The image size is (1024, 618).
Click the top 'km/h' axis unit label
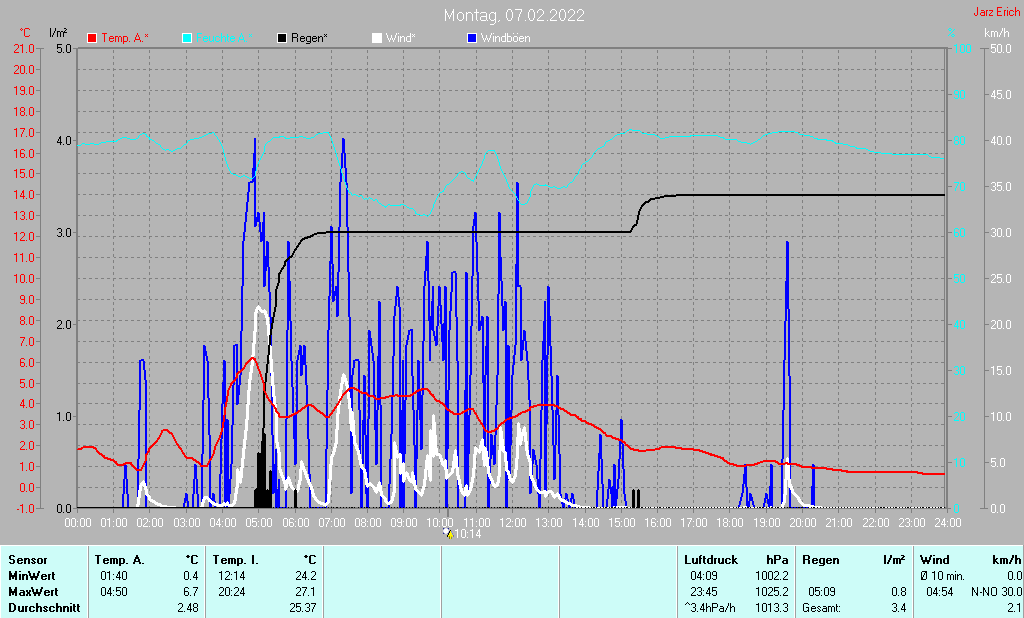click(x=997, y=33)
